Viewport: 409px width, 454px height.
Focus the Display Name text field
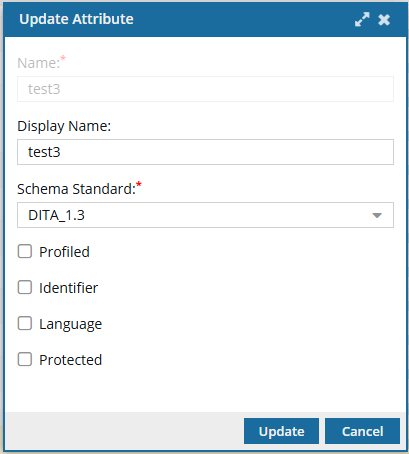pos(205,152)
